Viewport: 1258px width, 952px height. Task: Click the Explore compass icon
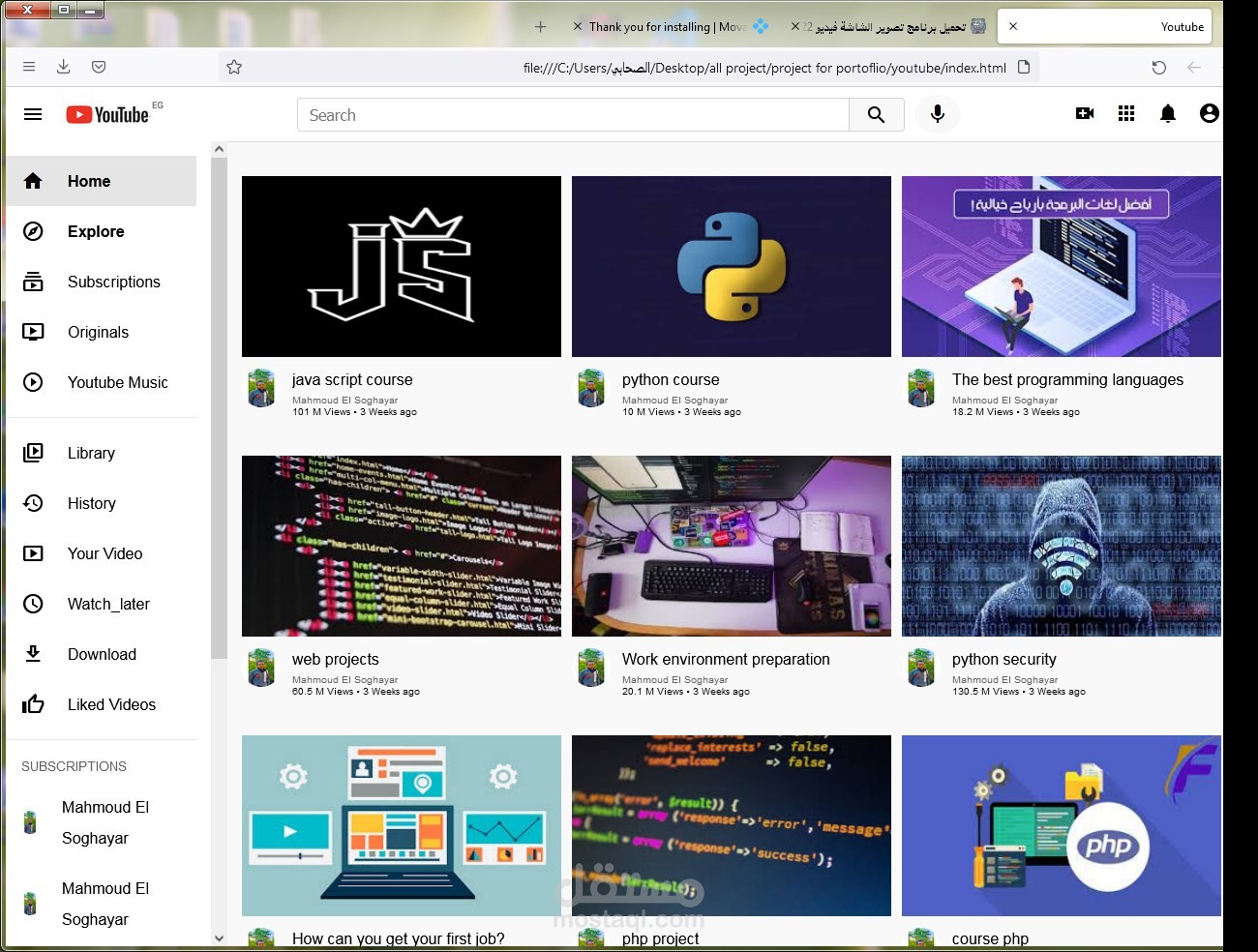[33, 231]
